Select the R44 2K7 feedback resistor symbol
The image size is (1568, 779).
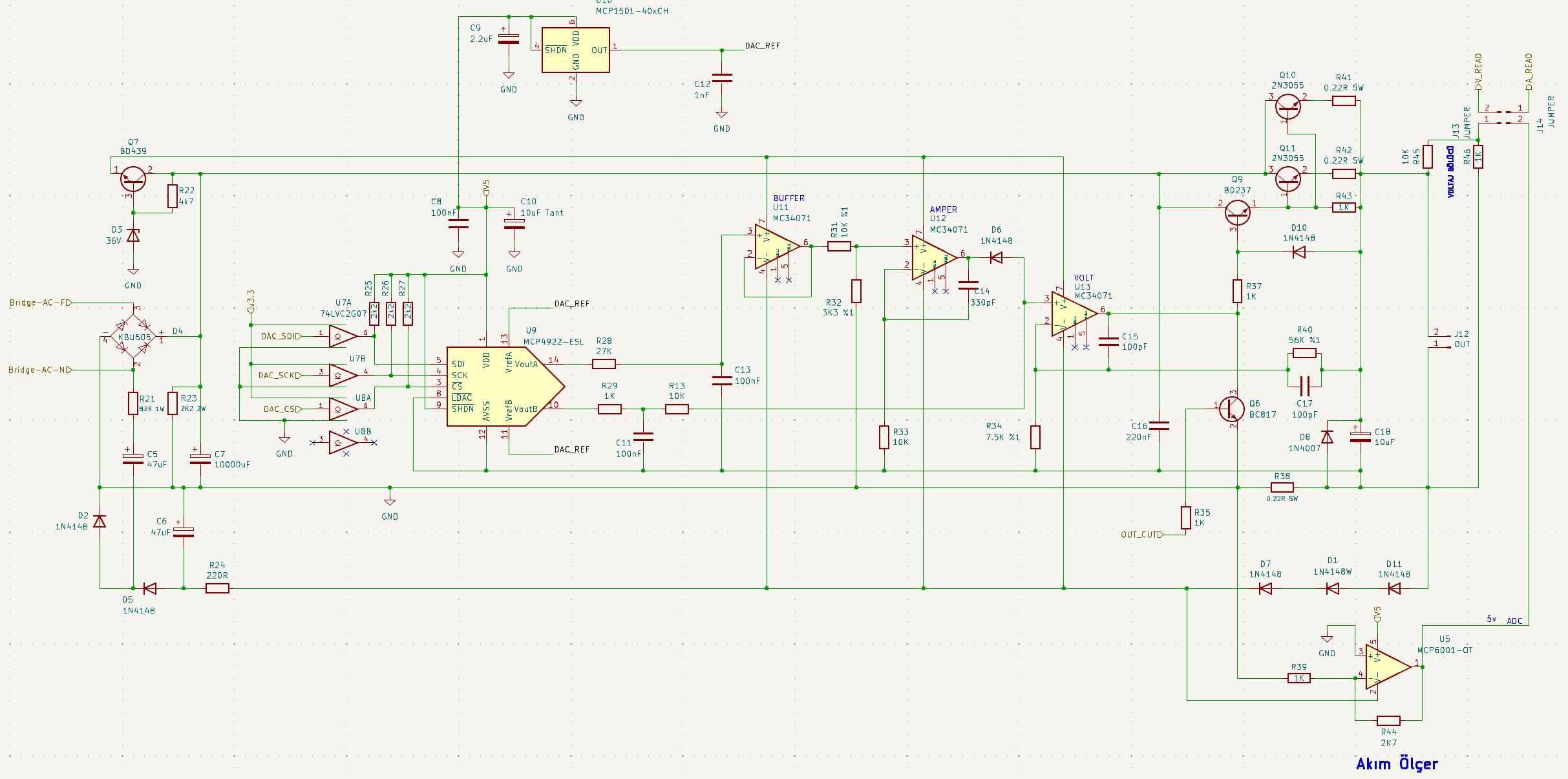[1388, 720]
